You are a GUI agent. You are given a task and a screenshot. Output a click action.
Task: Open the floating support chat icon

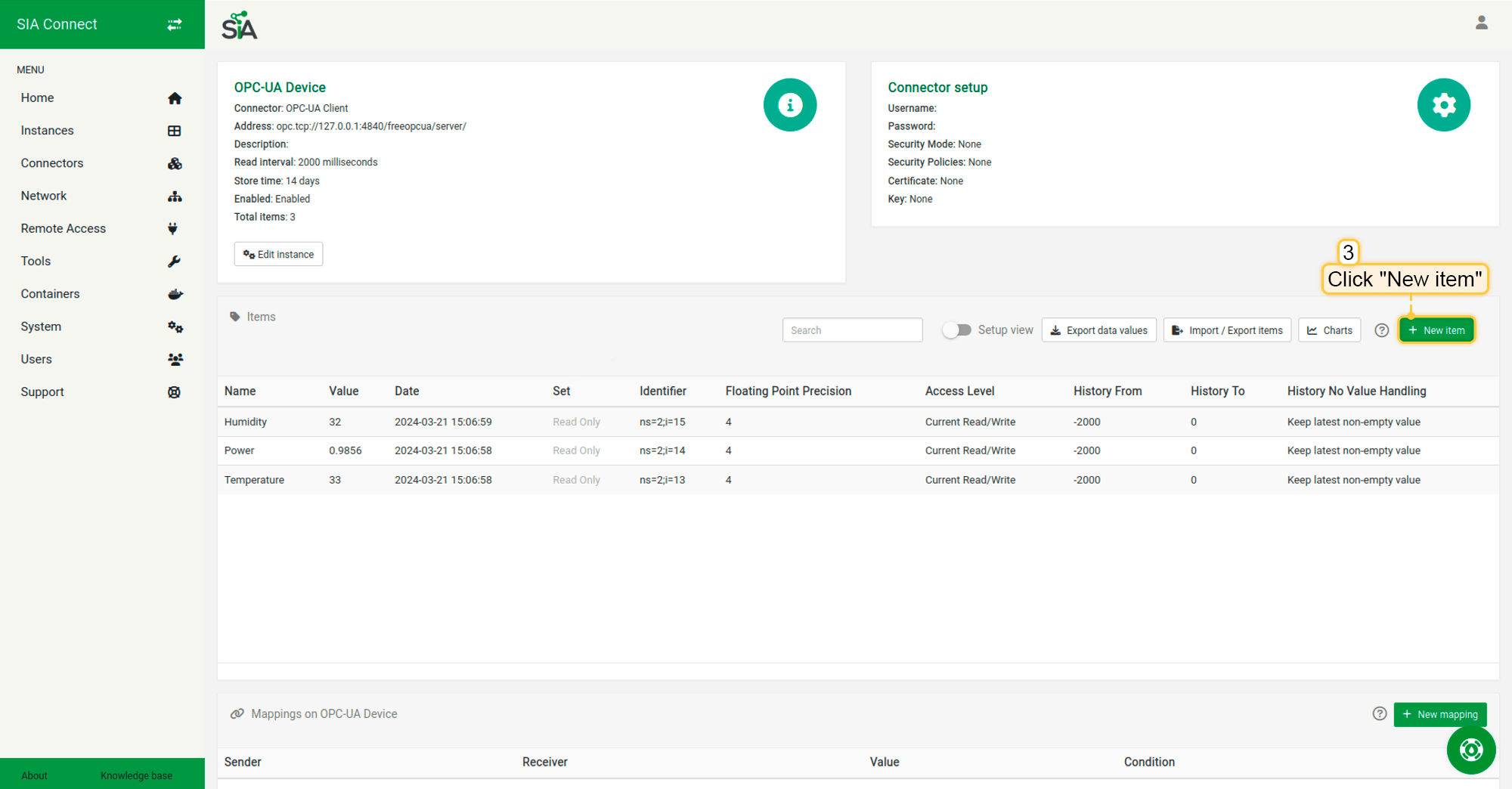[x=1470, y=750]
